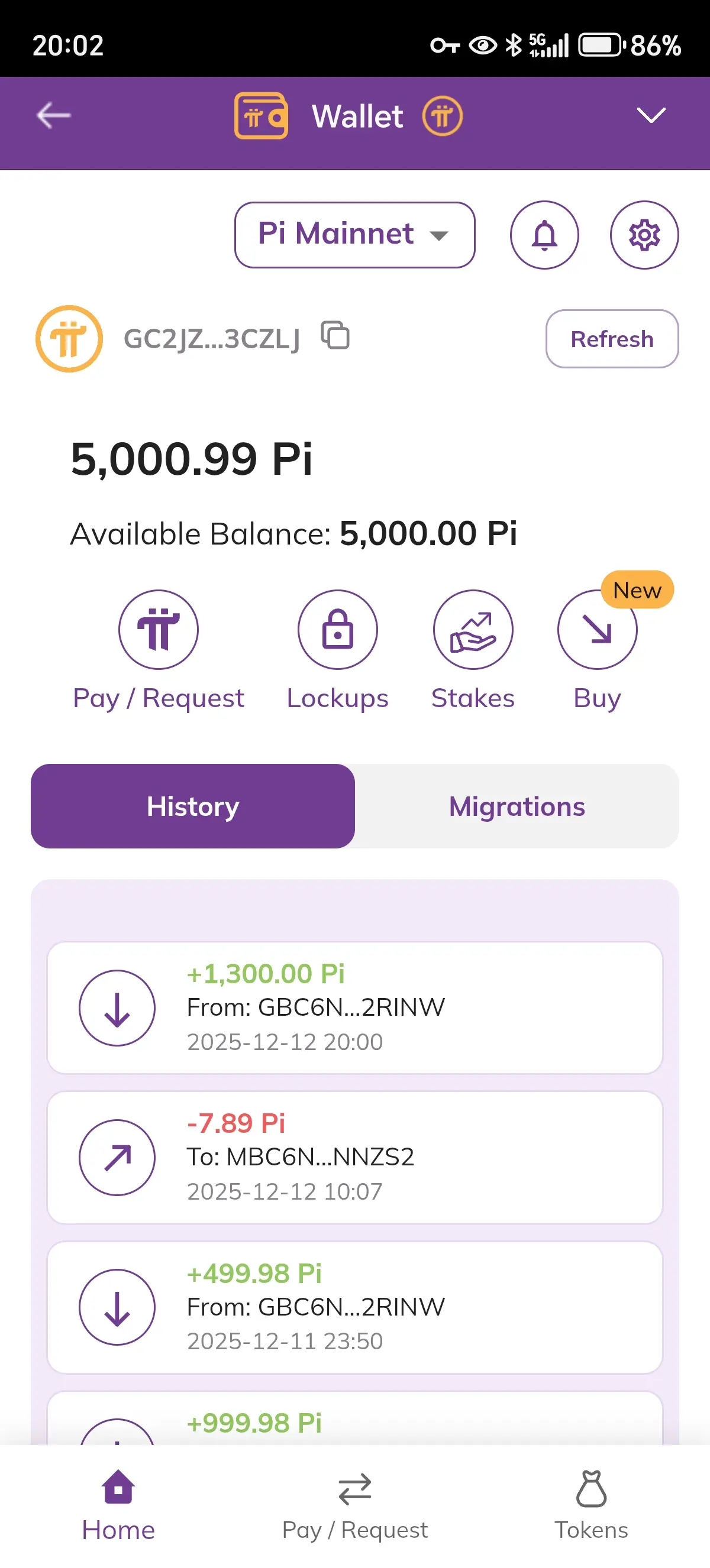Open notifications bell icon
This screenshot has height=1568, width=710.
(x=544, y=235)
